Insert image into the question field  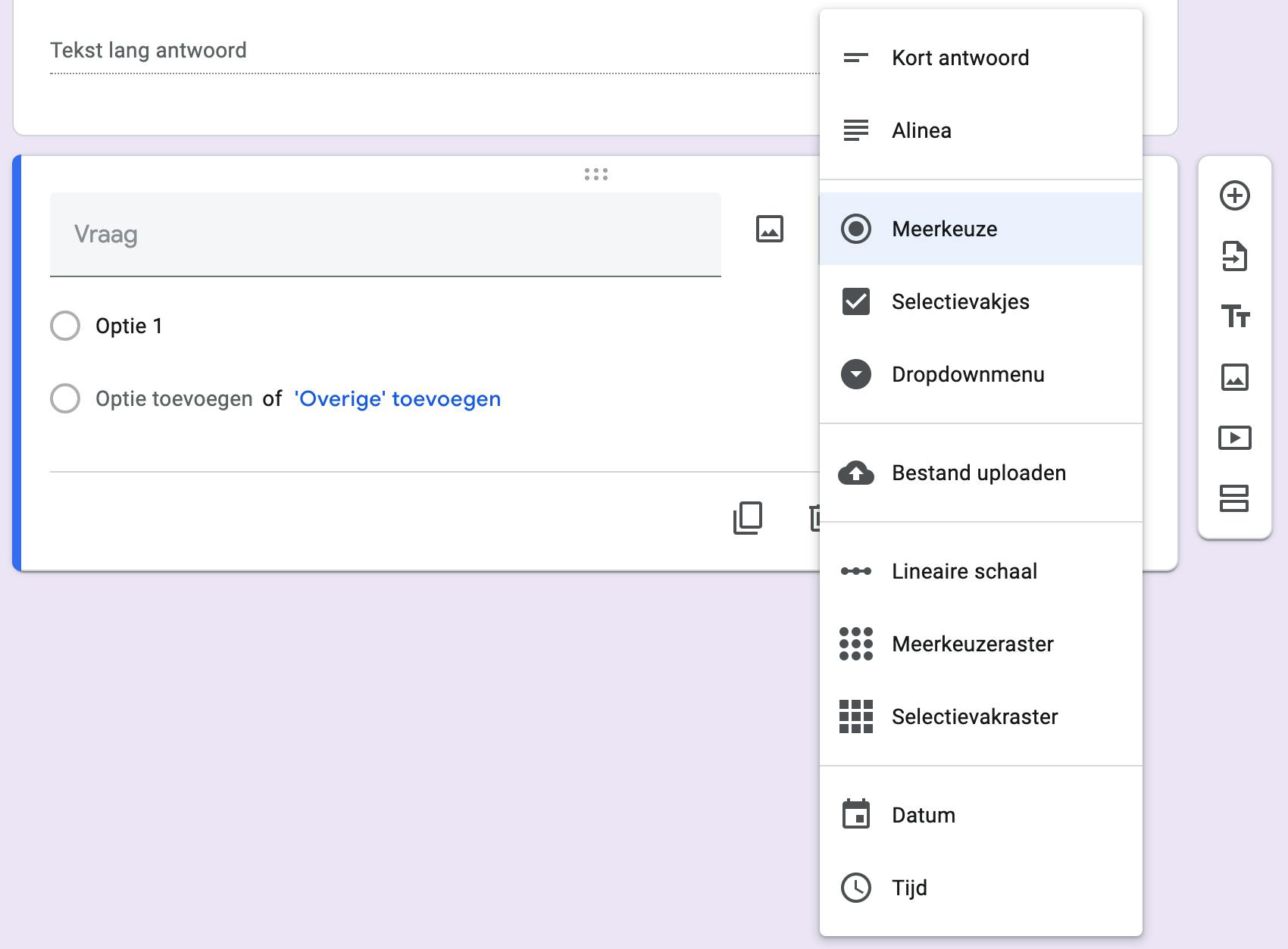(x=769, y=229)
